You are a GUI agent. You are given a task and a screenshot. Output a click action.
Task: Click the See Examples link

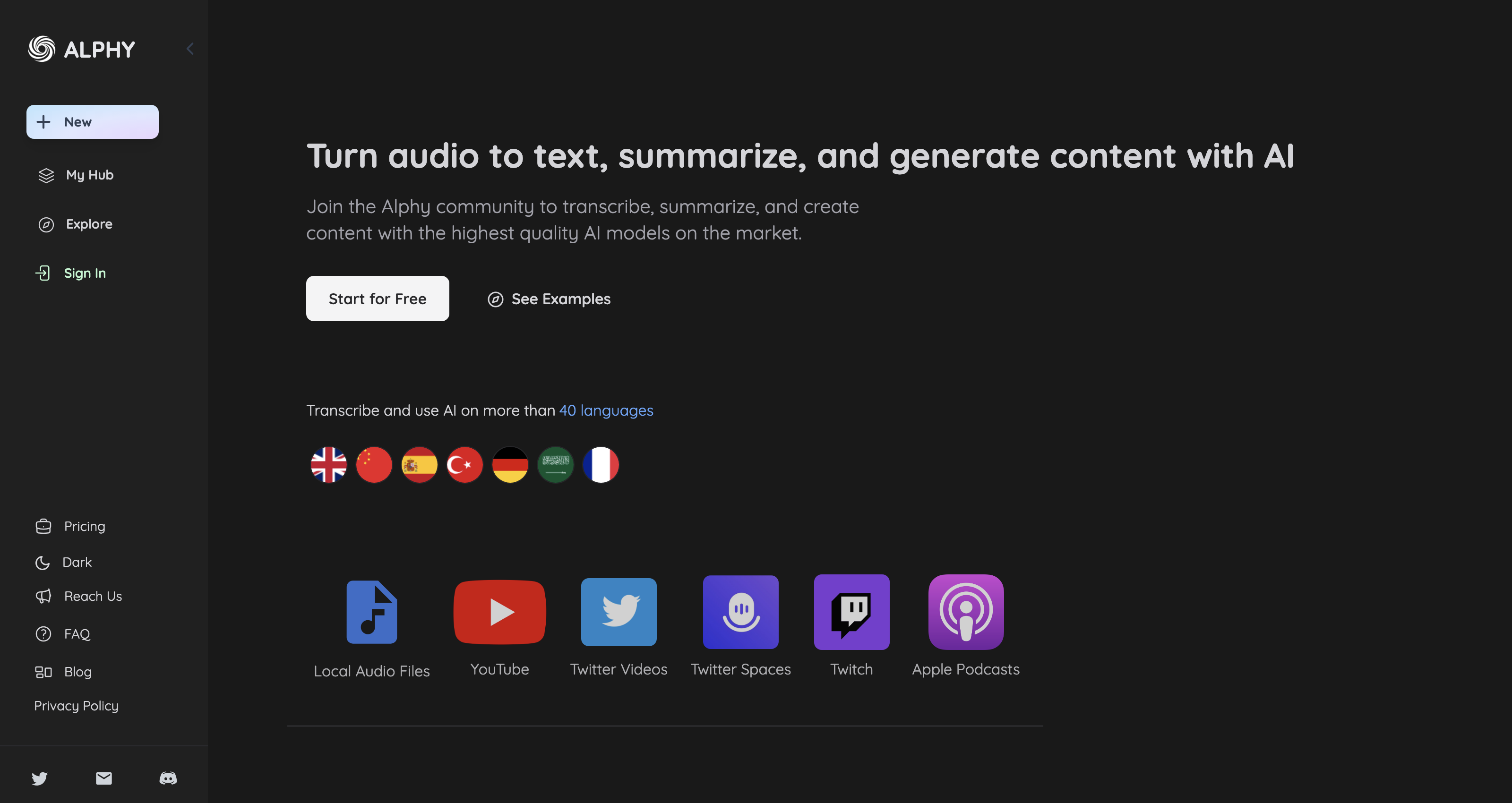[x=549, y=299]
